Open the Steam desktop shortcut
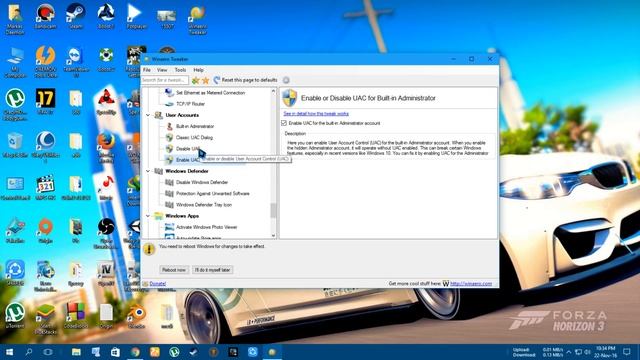Viewport: 640px width, 360px height. (76, 17)
